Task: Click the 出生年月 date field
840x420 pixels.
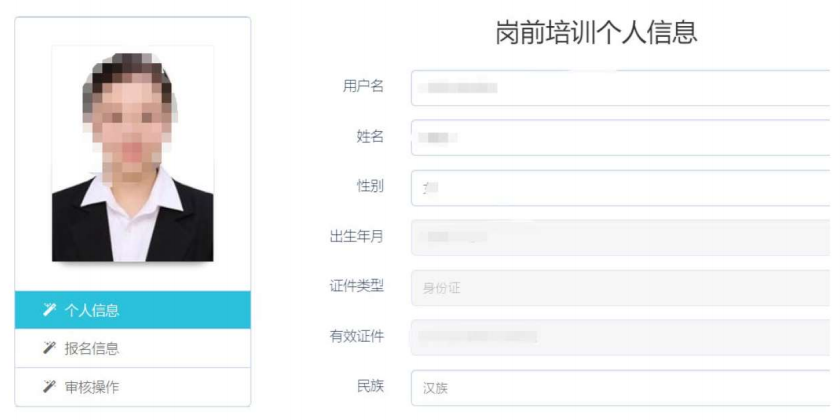Action: (x=620, y=238)
